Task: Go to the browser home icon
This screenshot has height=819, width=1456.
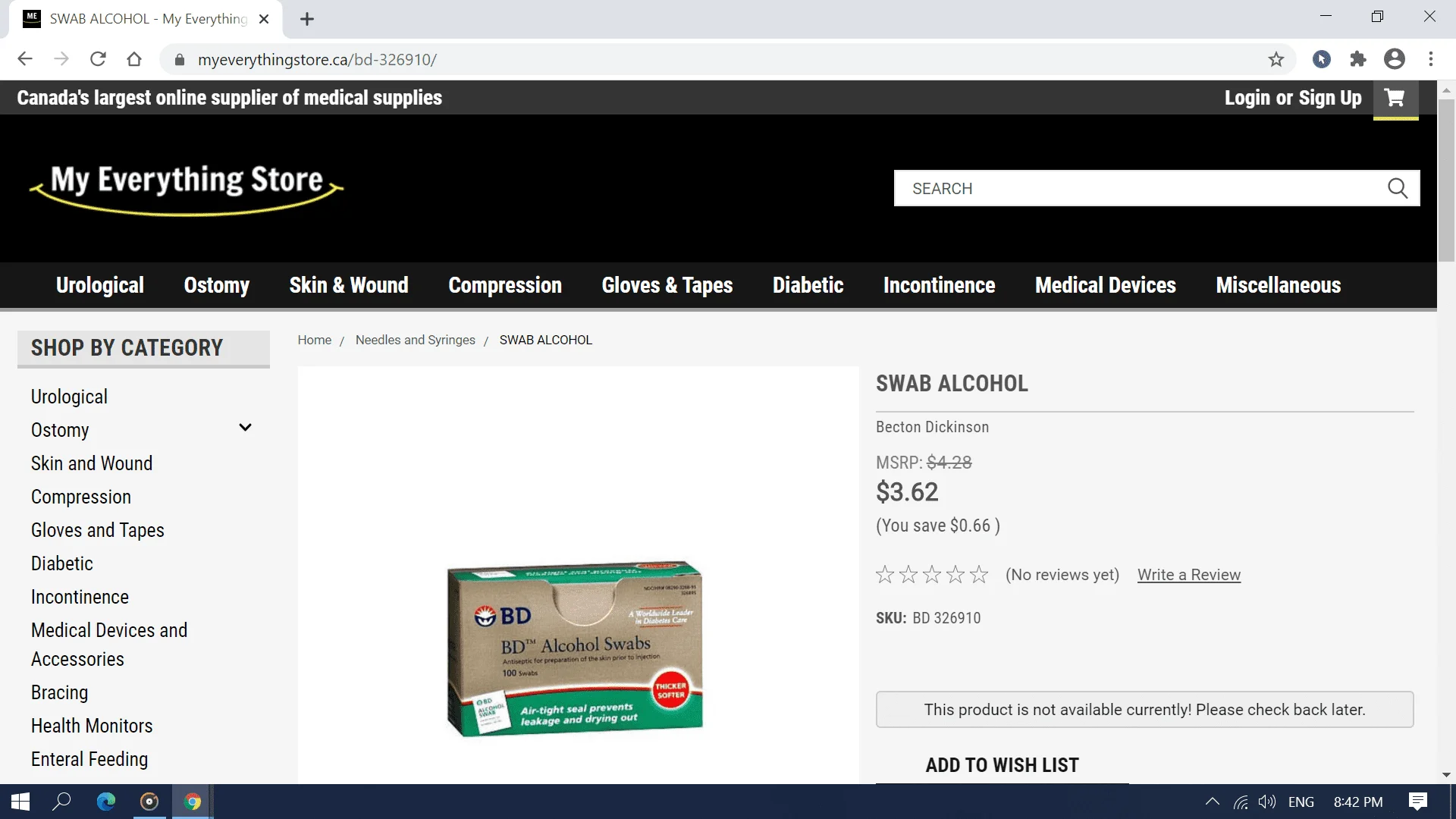Action: [x=134, y=59]
